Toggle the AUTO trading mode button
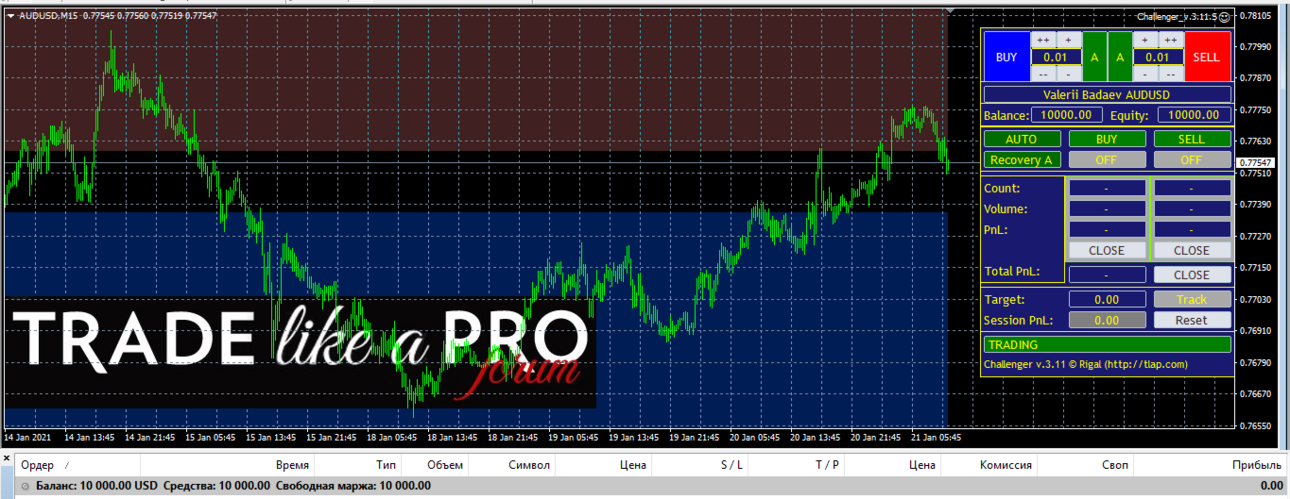 tap(1021, 139)
